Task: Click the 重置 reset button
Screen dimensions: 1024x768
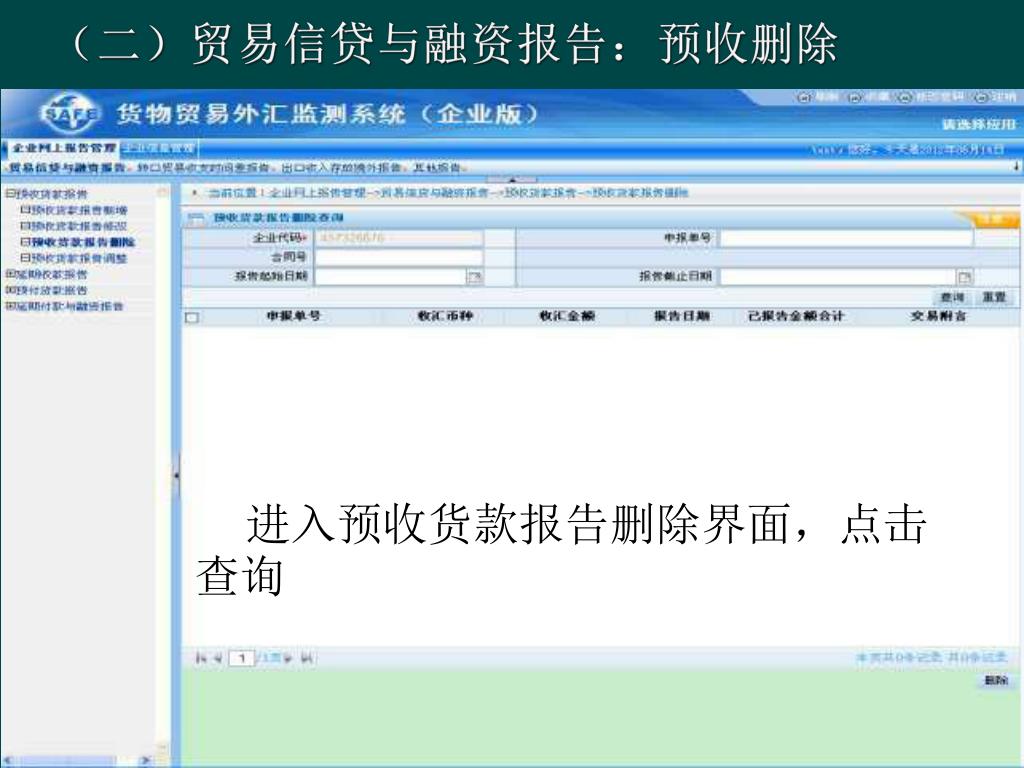Action: (x=994, y=298)
